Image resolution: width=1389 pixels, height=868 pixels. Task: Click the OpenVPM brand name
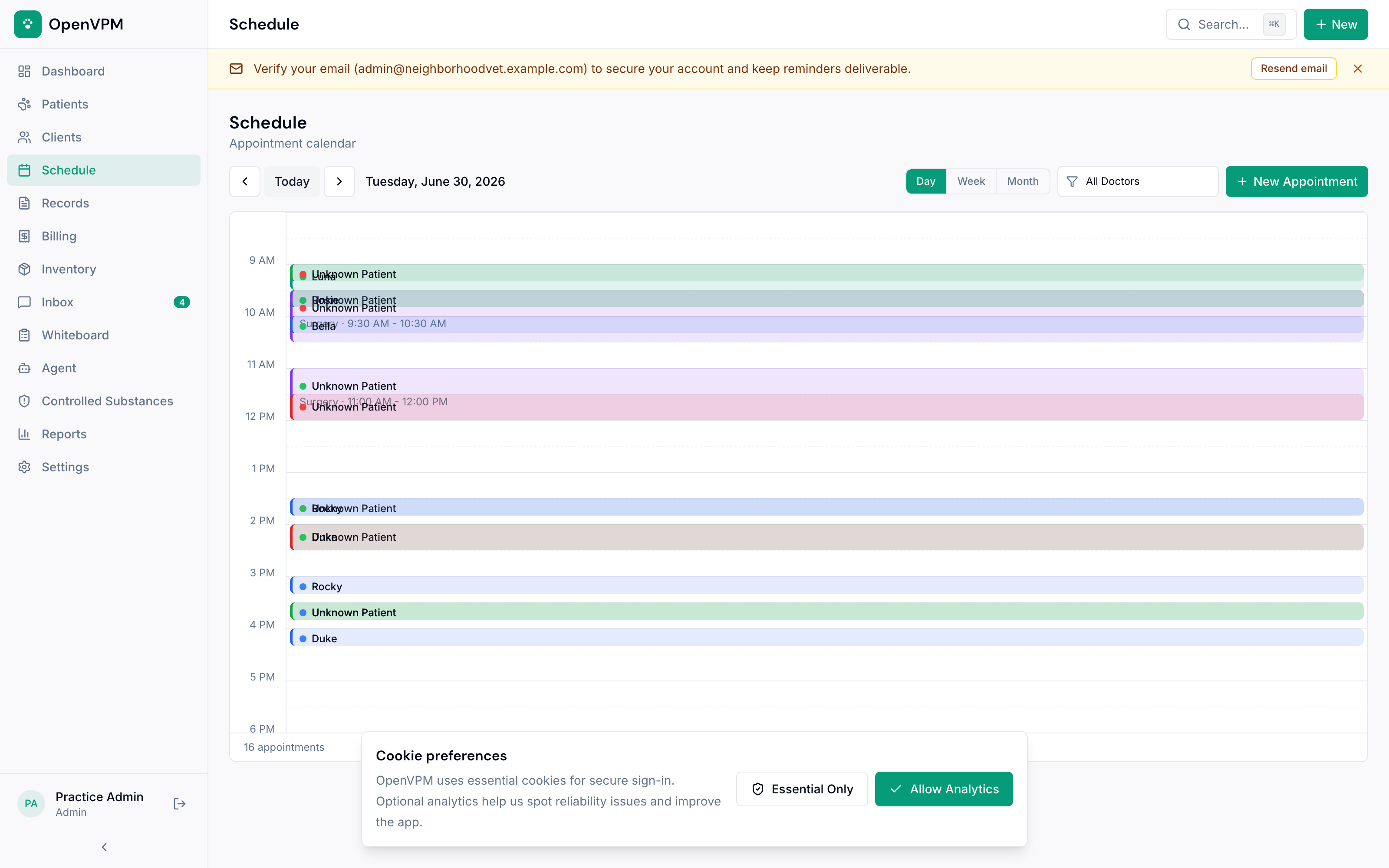click(x=86, y=24)
